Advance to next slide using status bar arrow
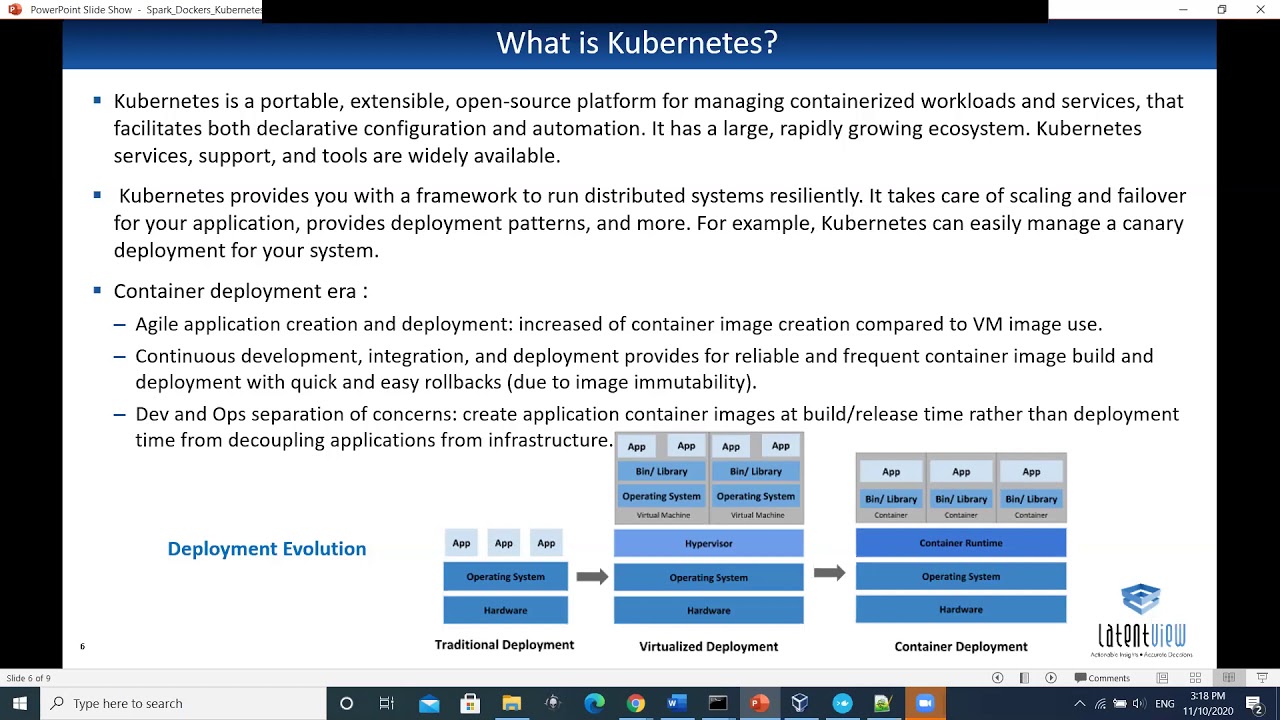 coord(1050,678)
